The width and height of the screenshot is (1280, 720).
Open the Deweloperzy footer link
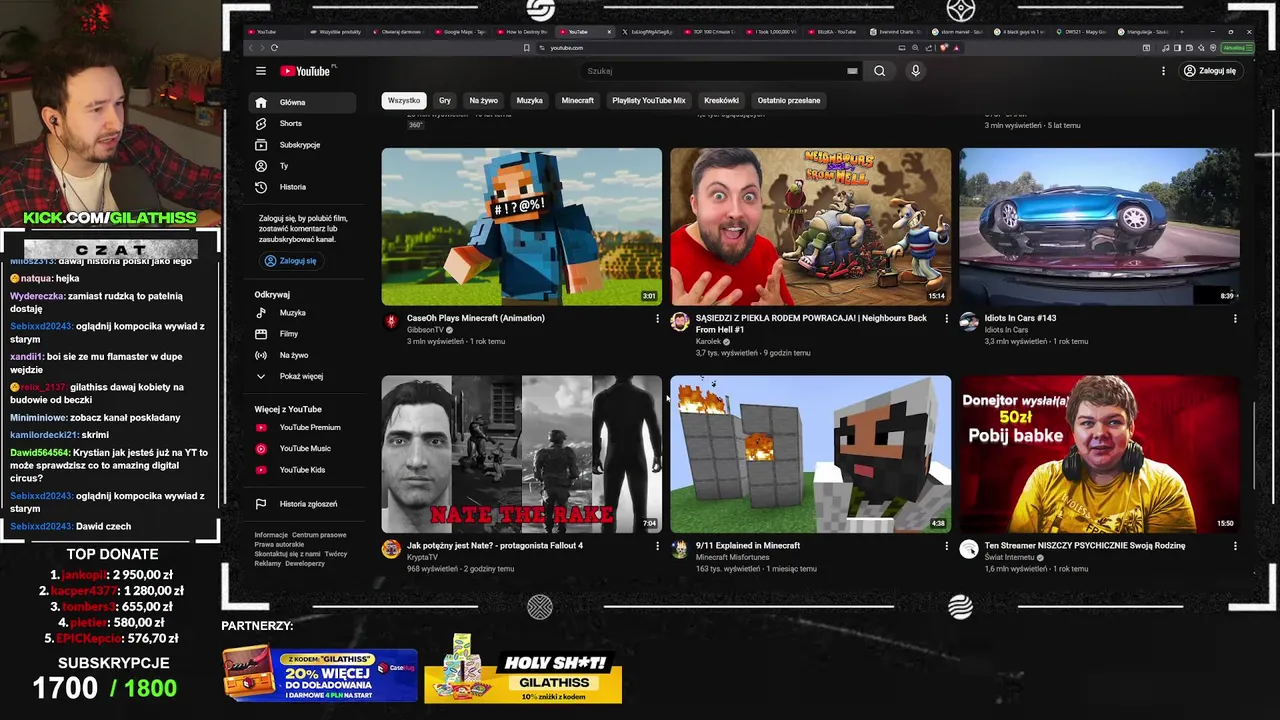[x=305, y=563]
